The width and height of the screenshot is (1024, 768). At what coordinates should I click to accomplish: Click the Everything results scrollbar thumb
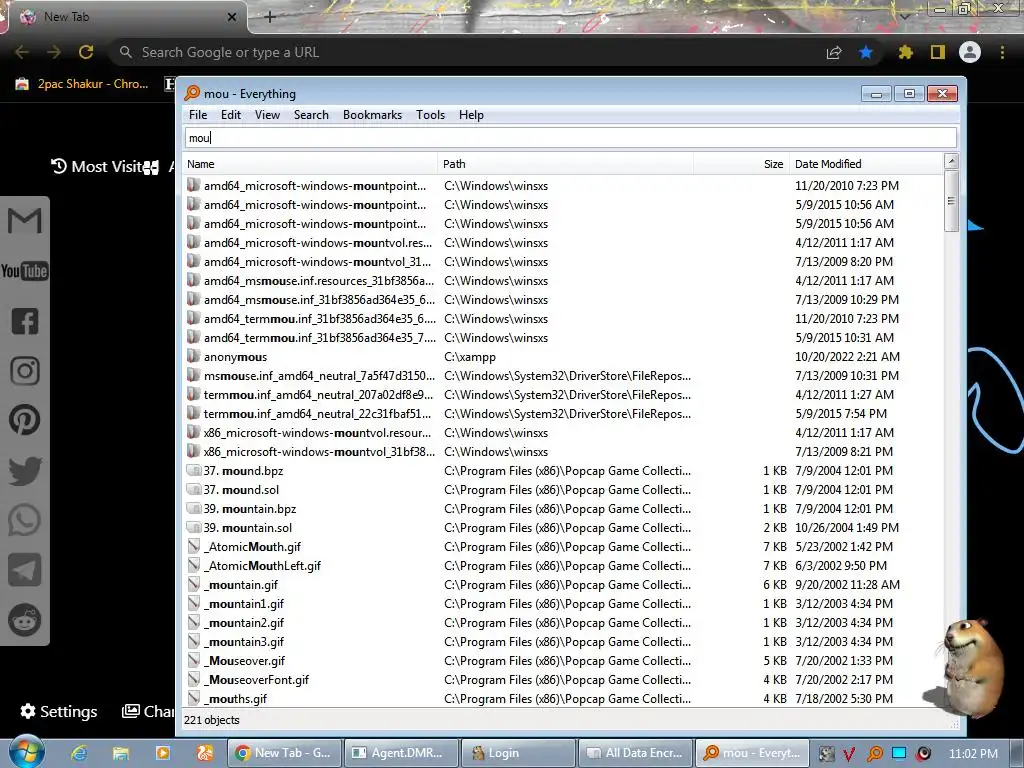click(x=952, y=201)
